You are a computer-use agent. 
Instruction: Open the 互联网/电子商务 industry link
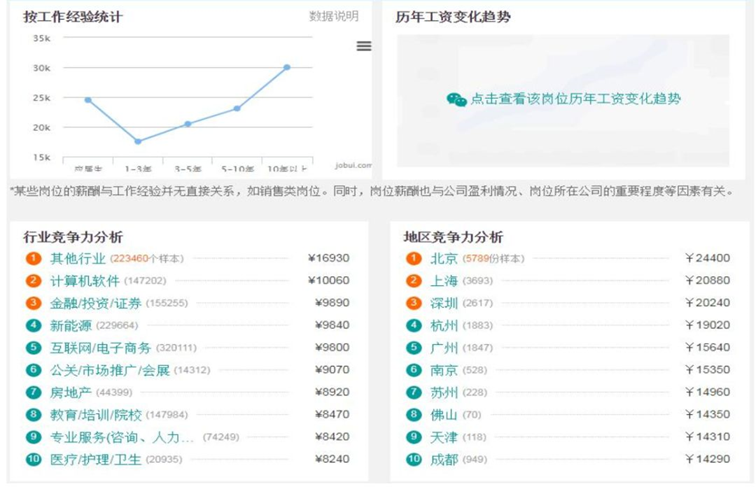click(x=101, y=348)
